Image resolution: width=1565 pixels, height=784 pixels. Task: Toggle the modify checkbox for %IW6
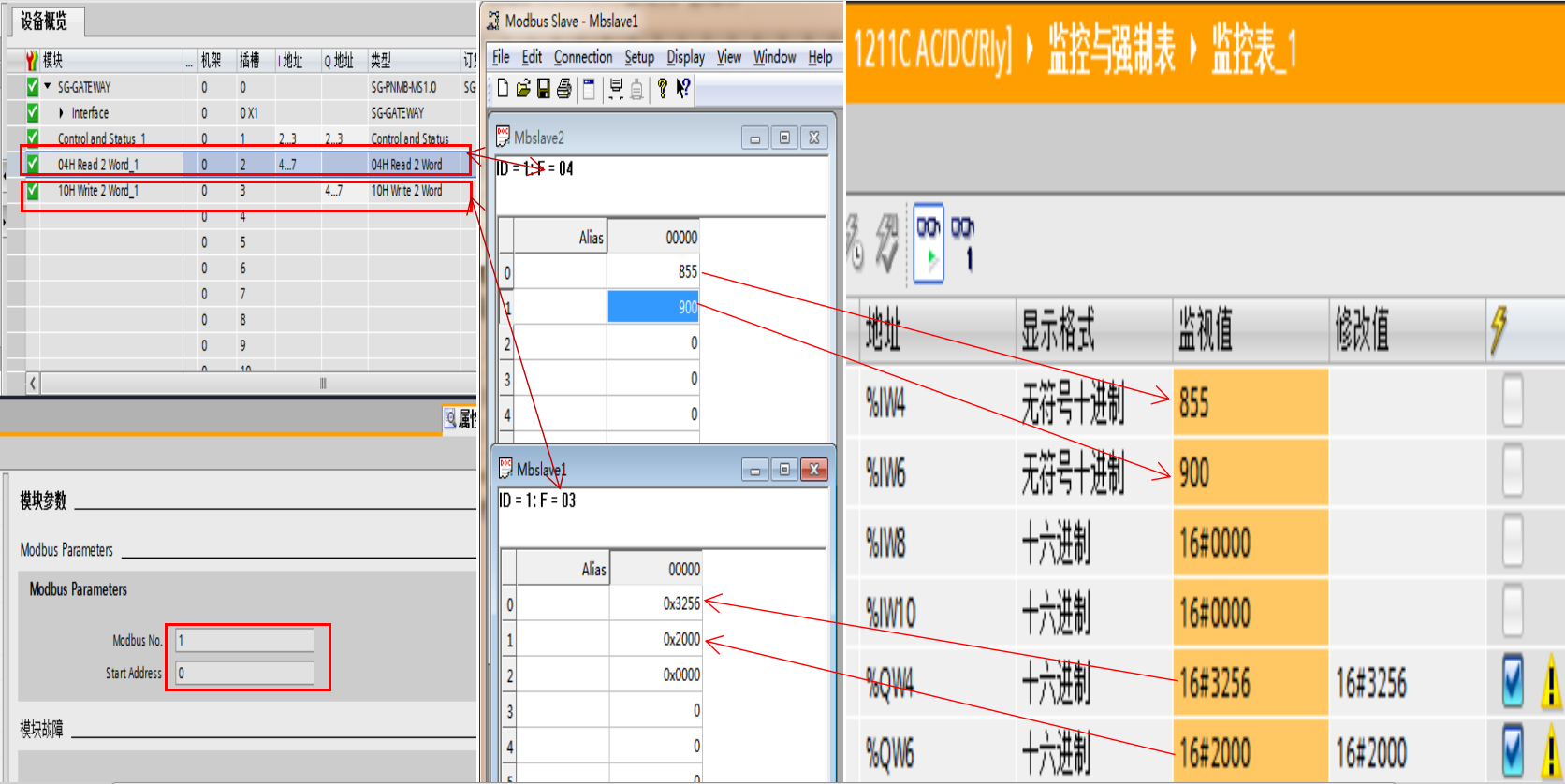(1513, 471)
